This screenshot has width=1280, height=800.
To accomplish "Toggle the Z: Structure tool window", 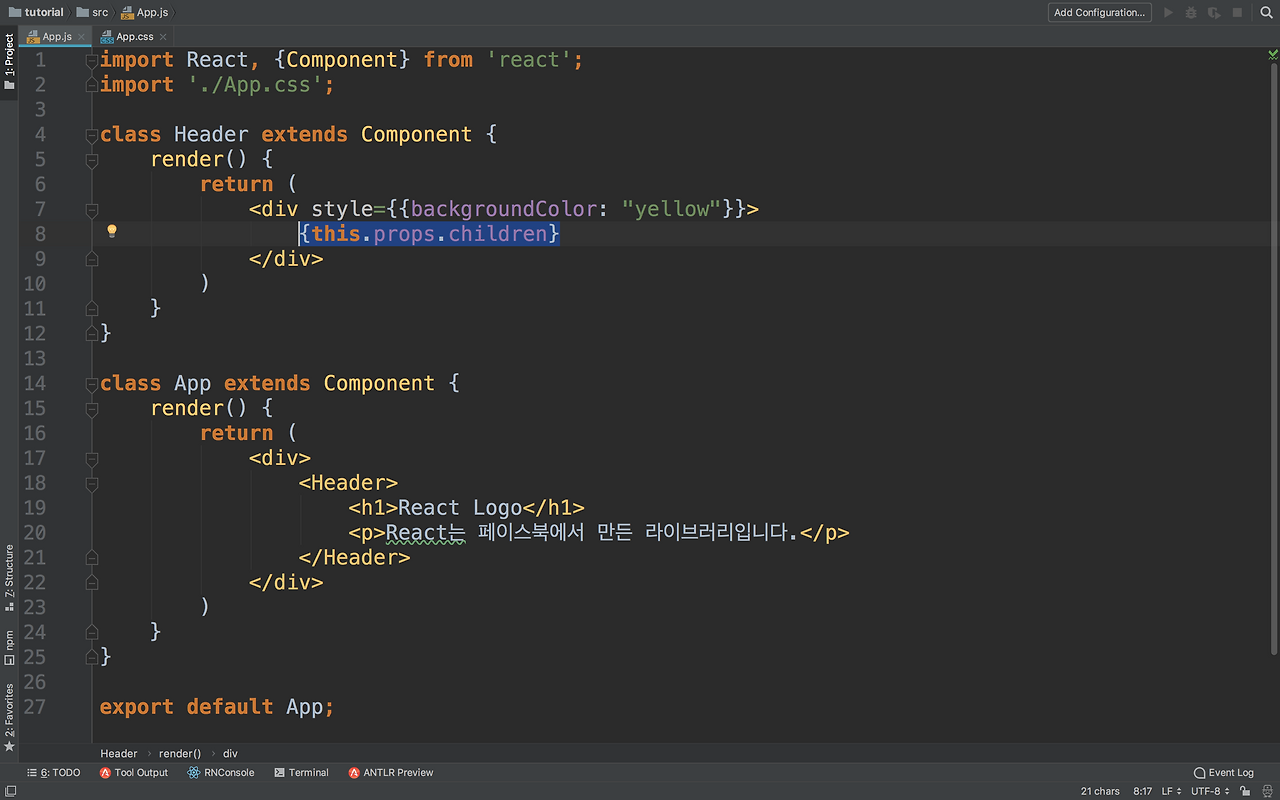I will click(9, 578).
